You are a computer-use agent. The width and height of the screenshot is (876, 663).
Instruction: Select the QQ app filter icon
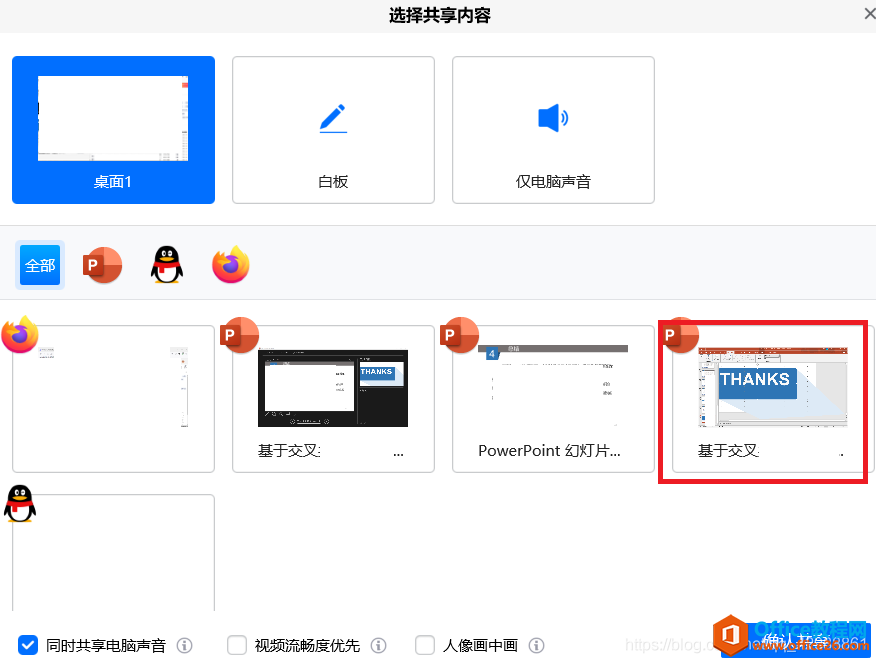(166, 264)
